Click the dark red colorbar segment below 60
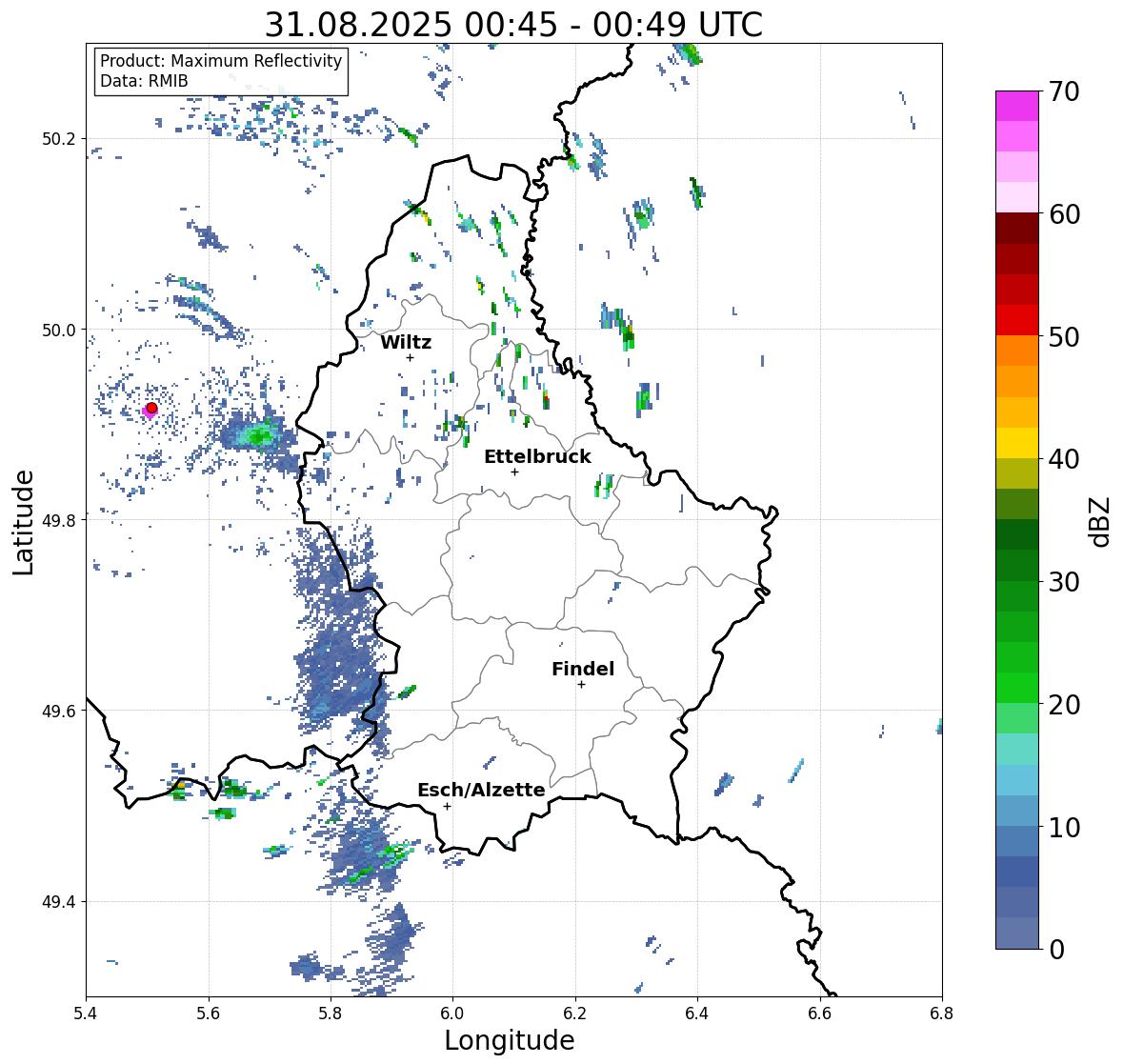The width and height of the screenshot is (1123, 1064). coord(1017,229)
